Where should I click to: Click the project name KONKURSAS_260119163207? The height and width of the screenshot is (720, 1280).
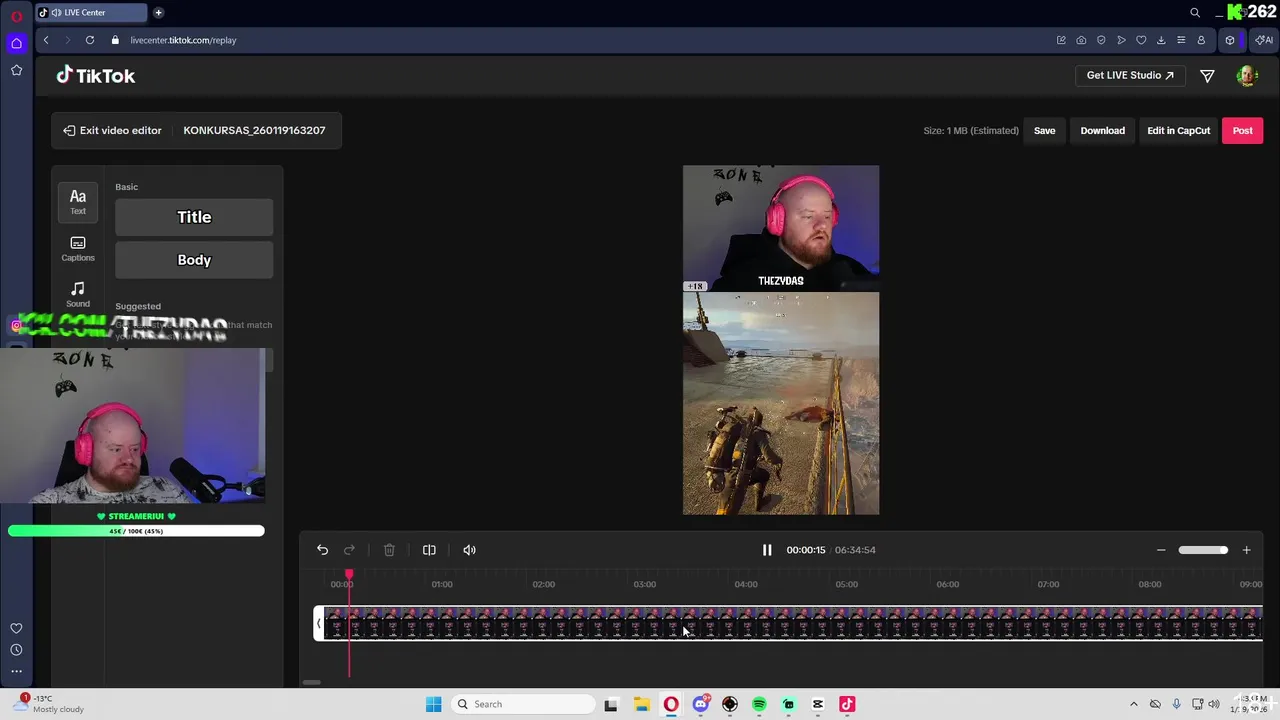pos(254,130)
